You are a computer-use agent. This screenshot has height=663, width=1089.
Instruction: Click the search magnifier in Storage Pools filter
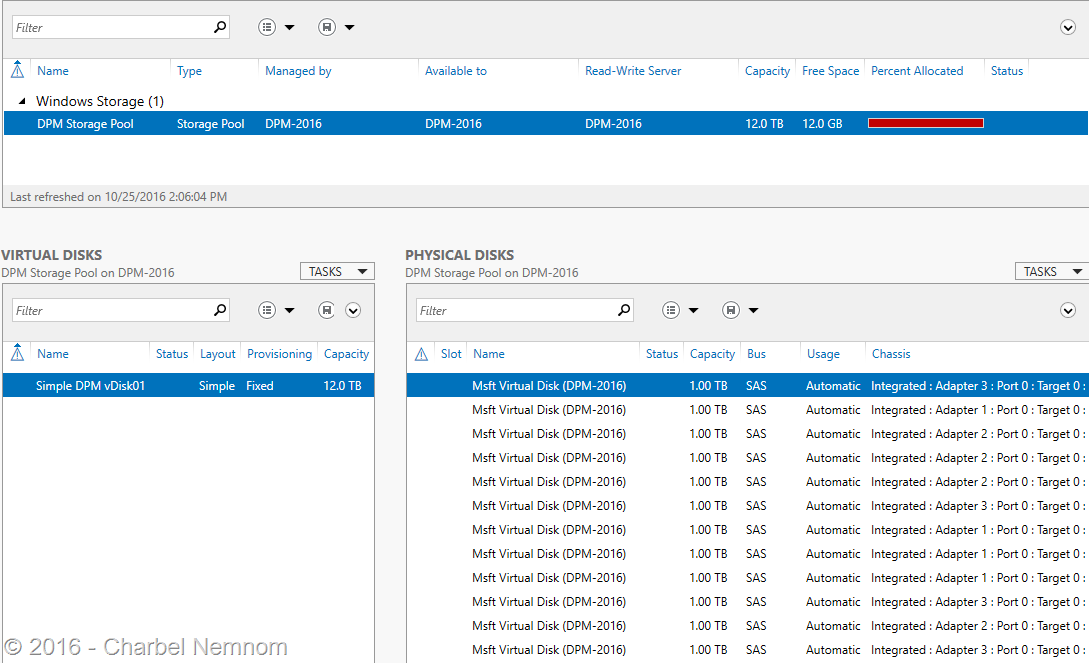point(219,27)
